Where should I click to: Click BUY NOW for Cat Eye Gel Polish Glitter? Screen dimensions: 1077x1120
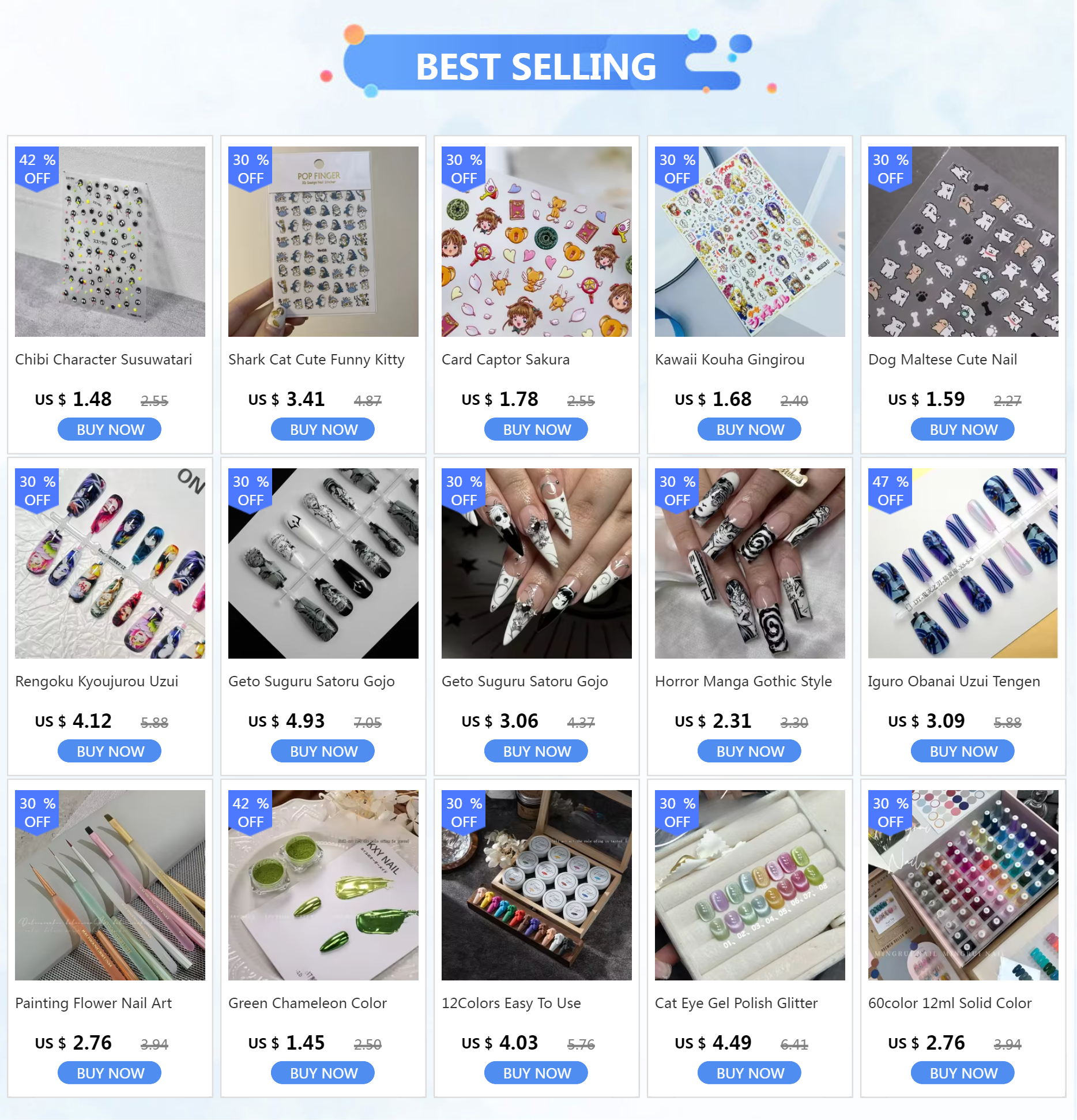point(750,1073)
